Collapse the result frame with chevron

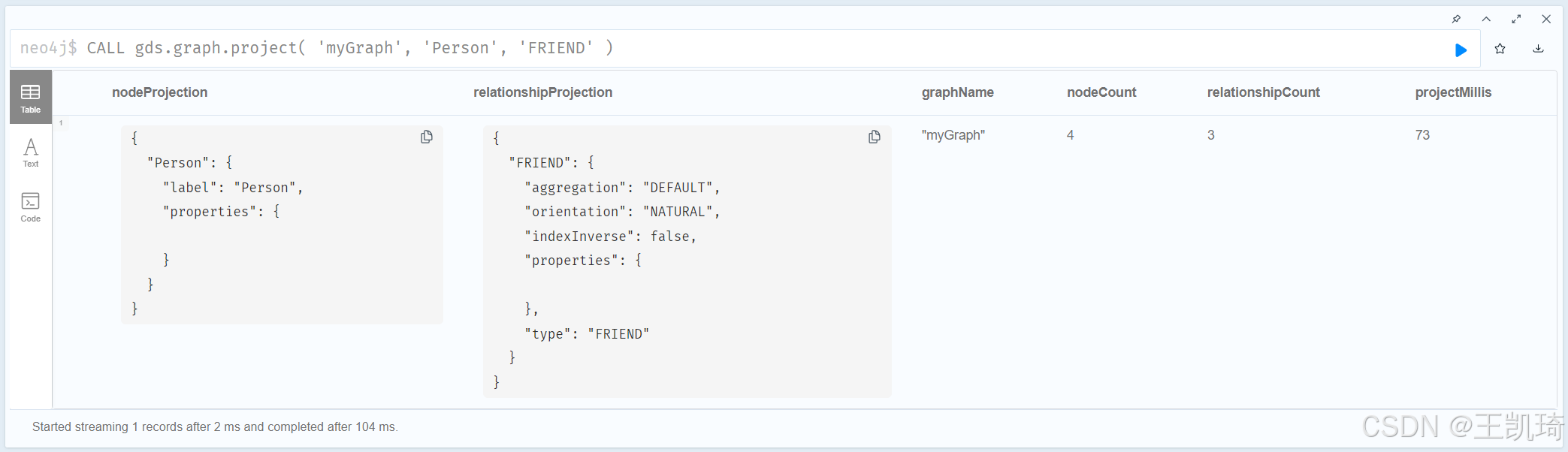pos(1486,19)
